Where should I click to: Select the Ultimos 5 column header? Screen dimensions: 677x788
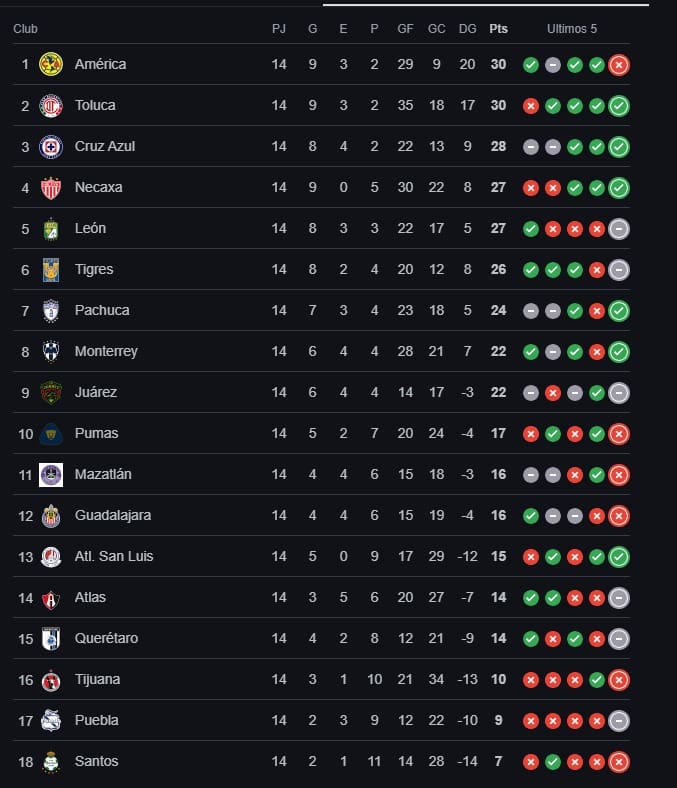572,29
